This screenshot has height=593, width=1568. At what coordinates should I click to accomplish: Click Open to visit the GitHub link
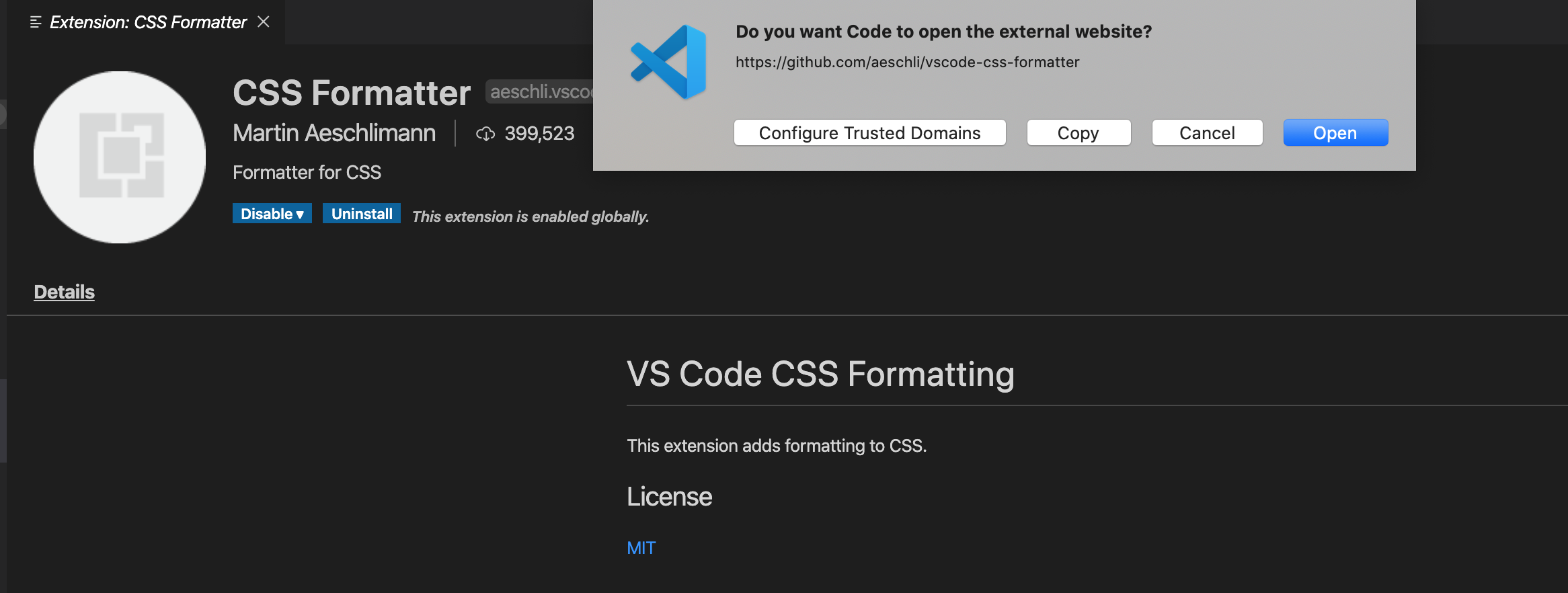click(x=1335, y=133)
